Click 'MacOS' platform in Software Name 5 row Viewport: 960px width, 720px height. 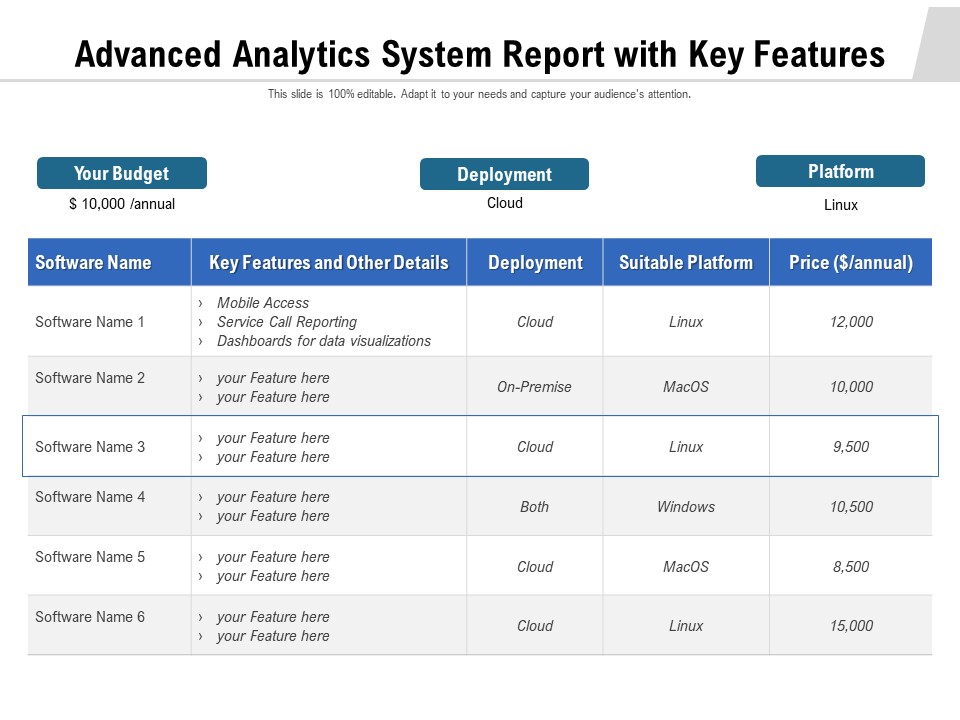(x=686, y=567)
